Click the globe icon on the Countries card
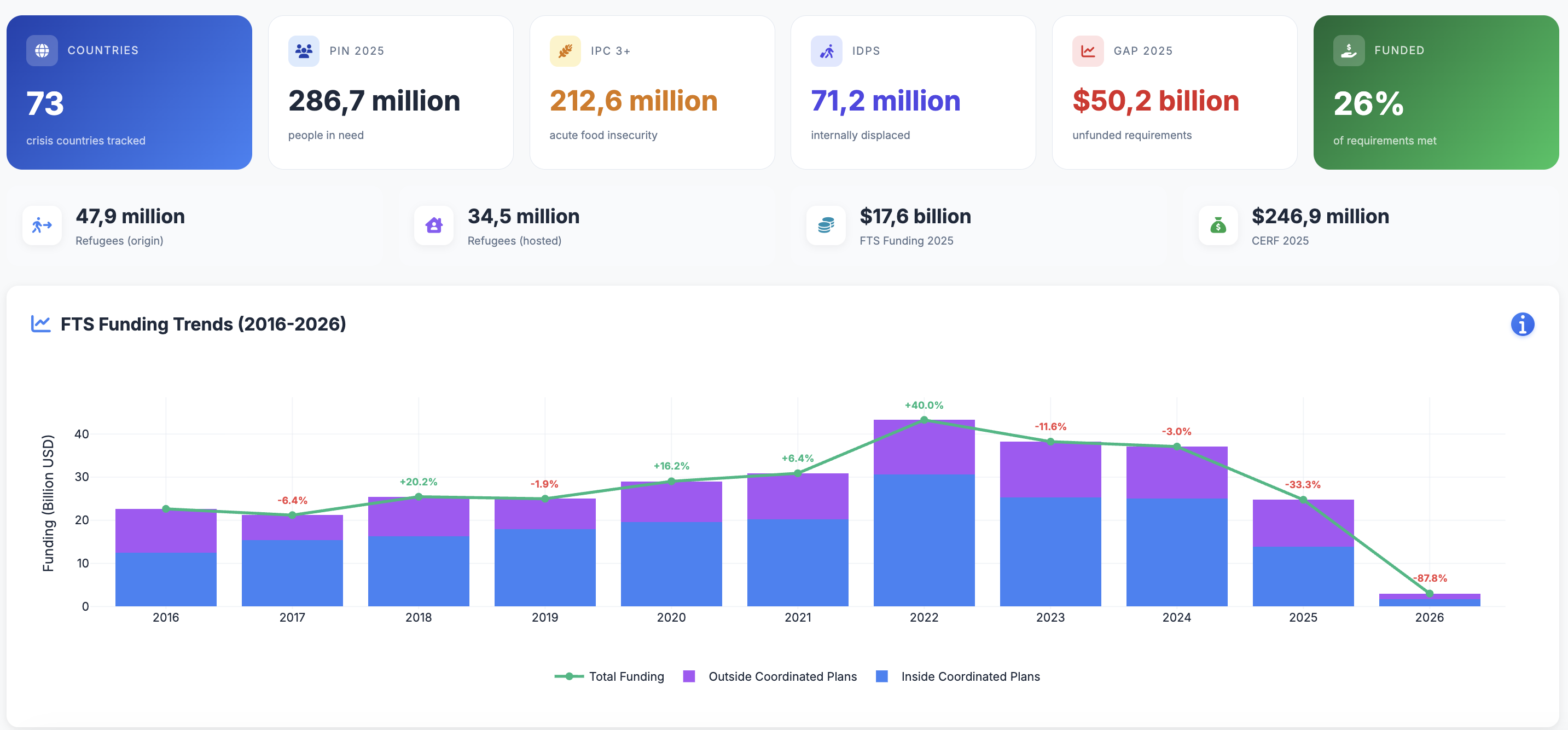The height and width of the screenshot is (730, 1568). (42, 50)
